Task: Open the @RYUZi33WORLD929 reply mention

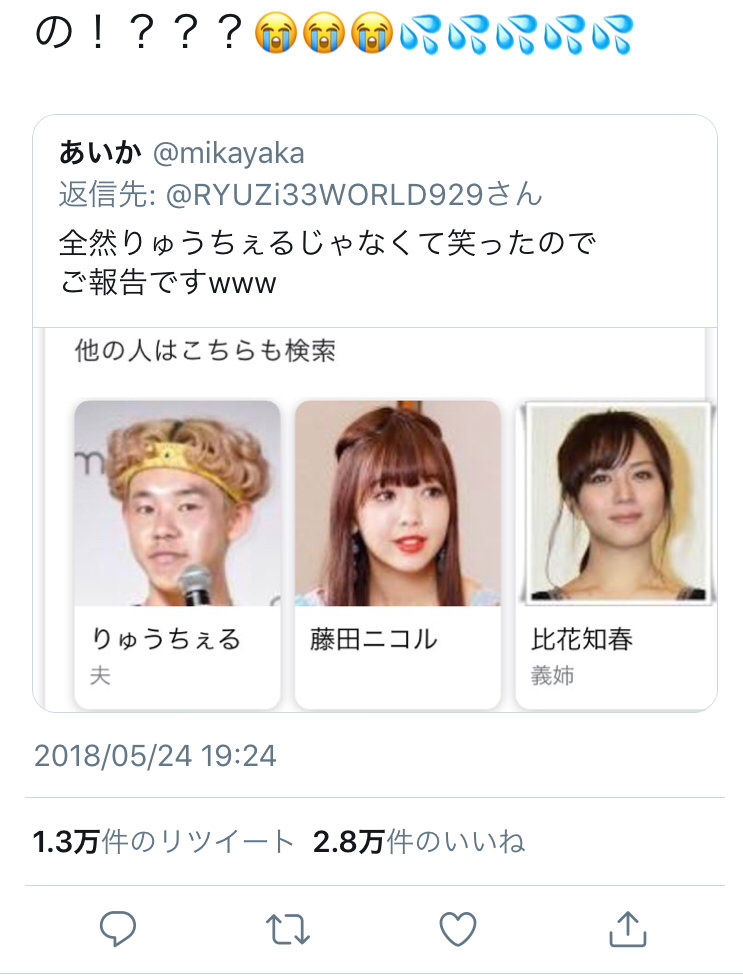Action: pyautogui.click(x=324, y=194)
